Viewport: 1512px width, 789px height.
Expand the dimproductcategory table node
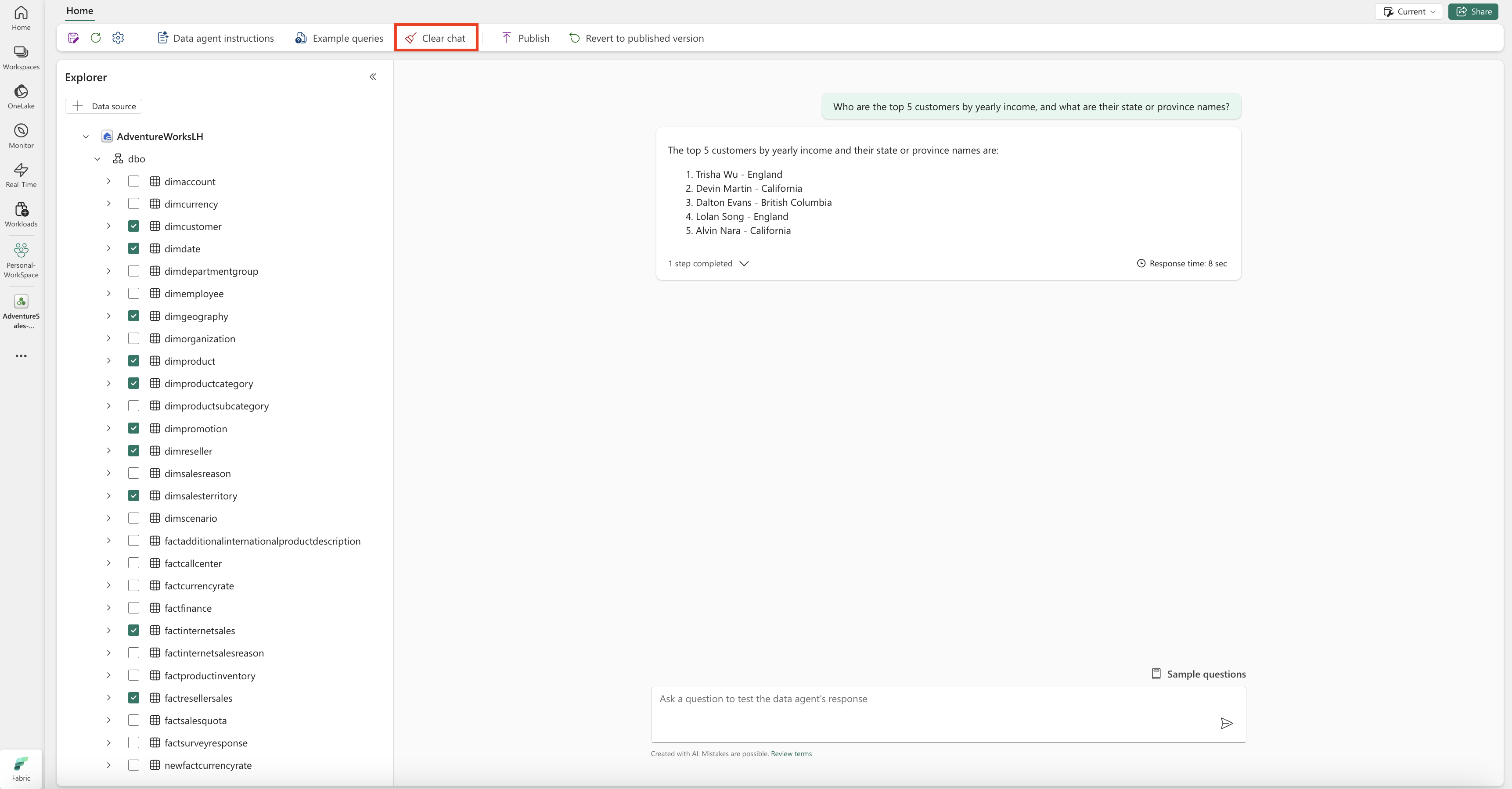pos(108,384)
